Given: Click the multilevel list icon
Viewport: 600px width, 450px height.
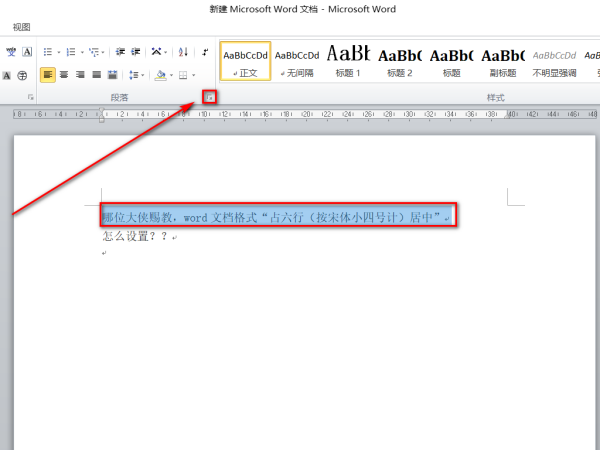Looking at the screenshot, I should pos(94,52).
